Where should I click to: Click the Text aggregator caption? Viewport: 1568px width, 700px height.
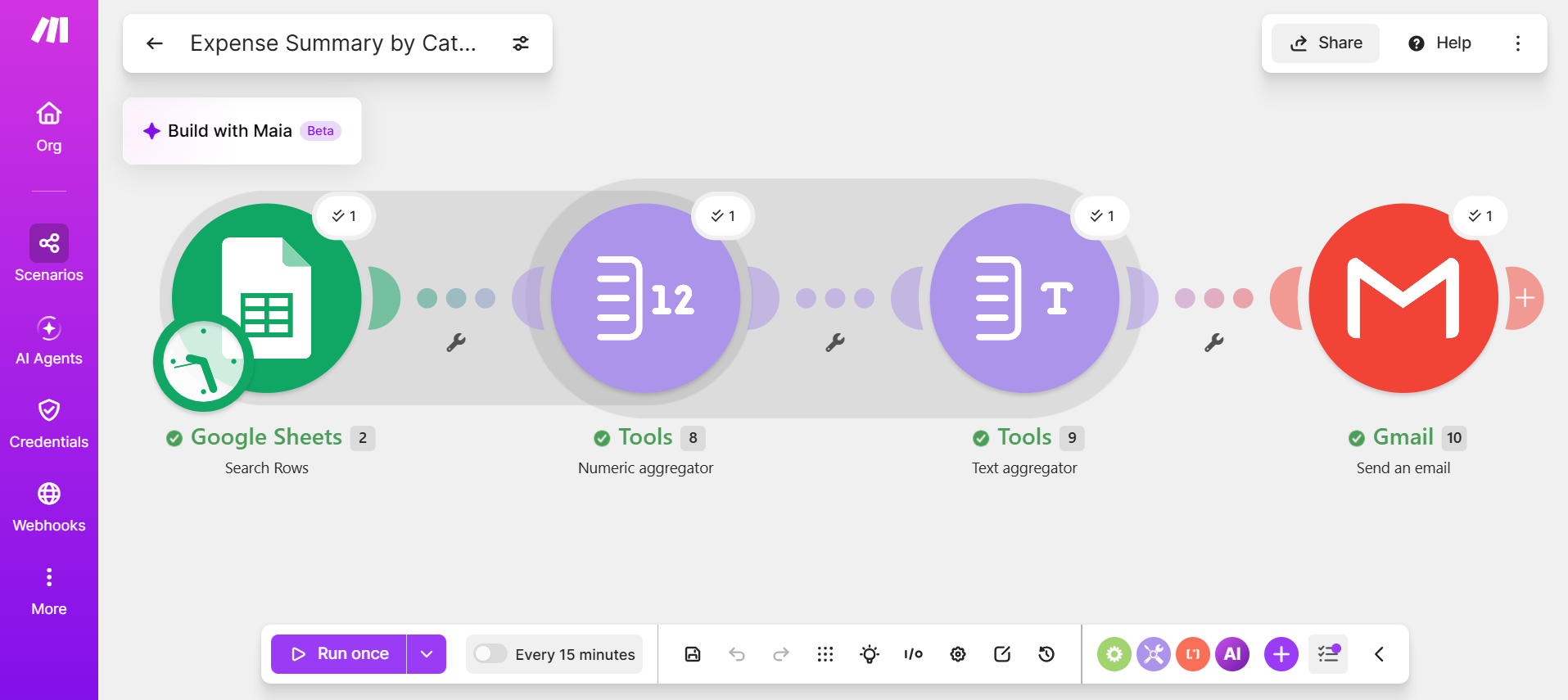pyautogui.click(x=1024, y=468)
